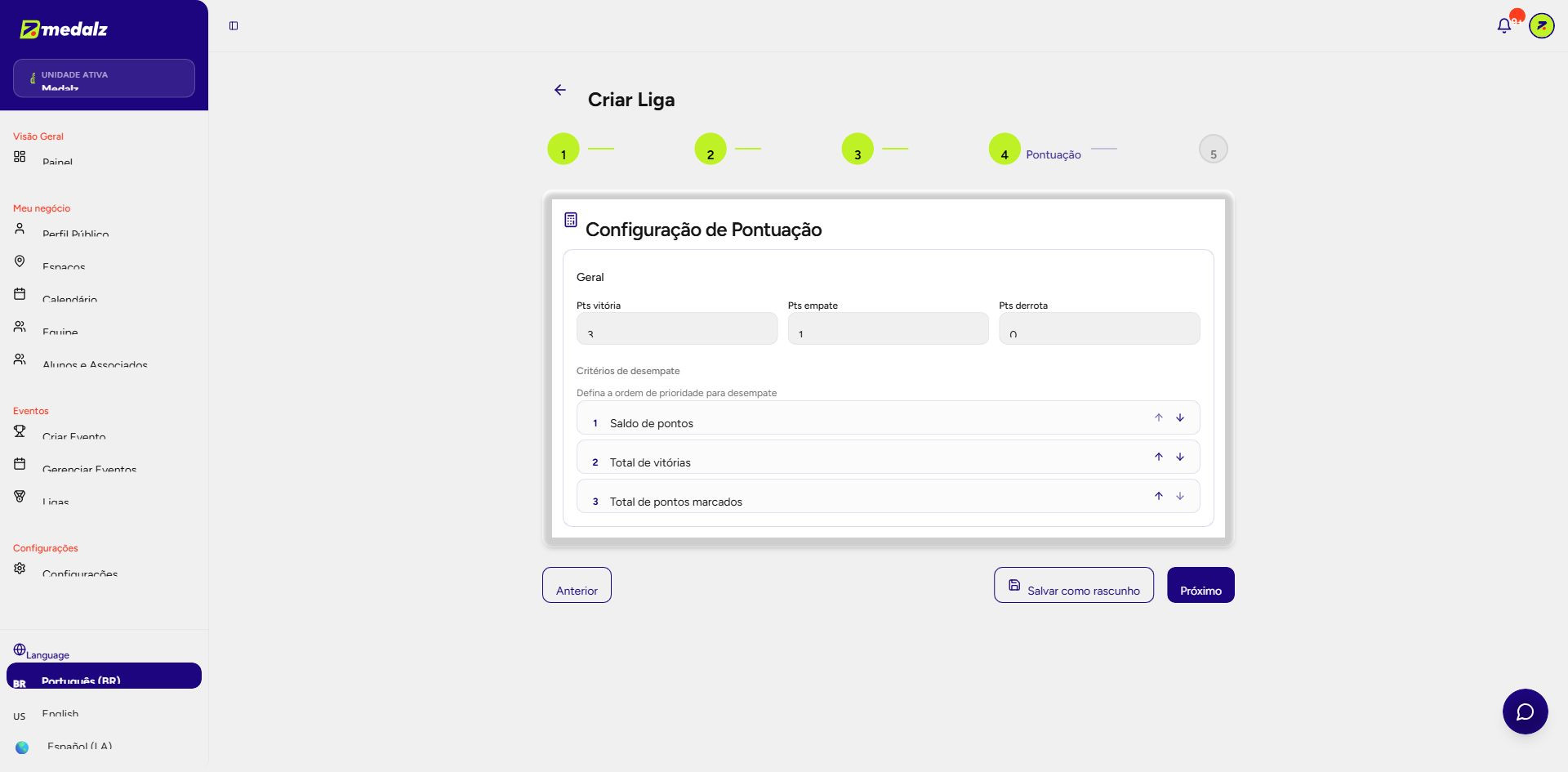Click the Calendário calendar icon

click(20, 294)
